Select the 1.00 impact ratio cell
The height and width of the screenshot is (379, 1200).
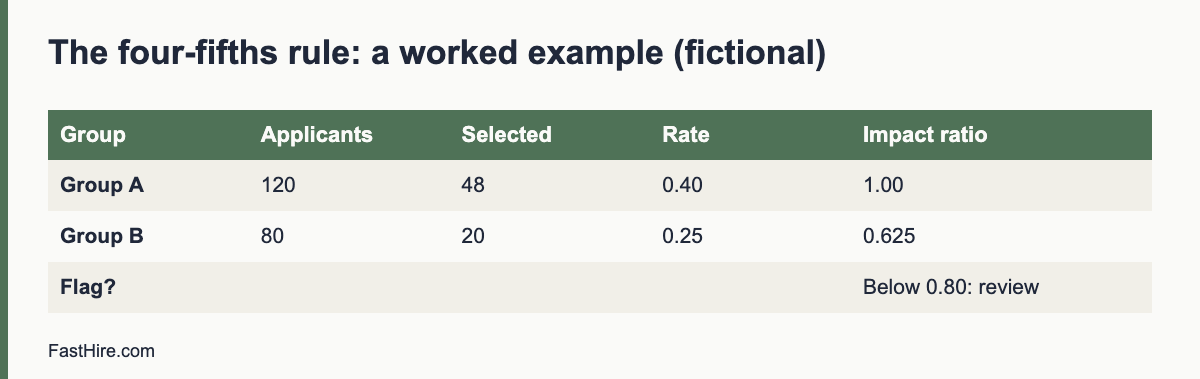click(883, 185)
